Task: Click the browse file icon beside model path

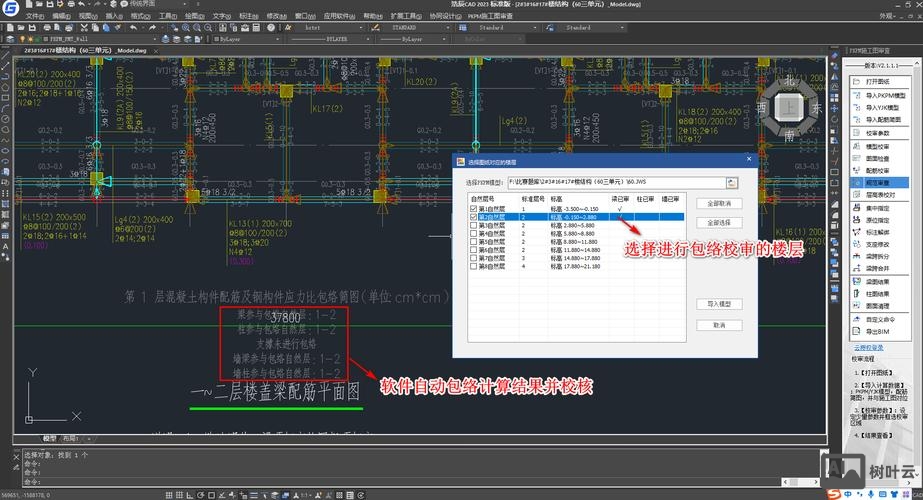Action: point(731,182)
